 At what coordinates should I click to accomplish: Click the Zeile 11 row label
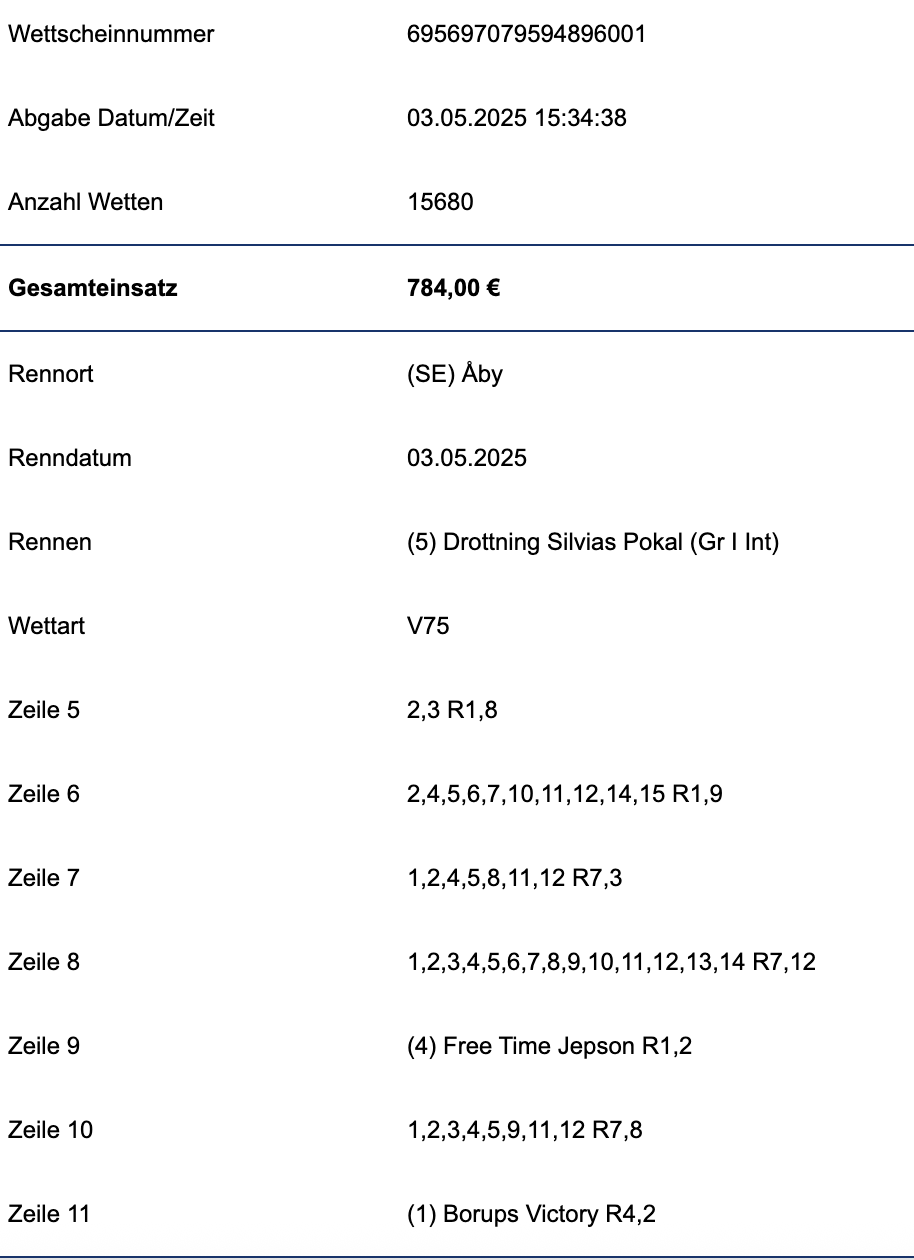[x=49, y=1214]
